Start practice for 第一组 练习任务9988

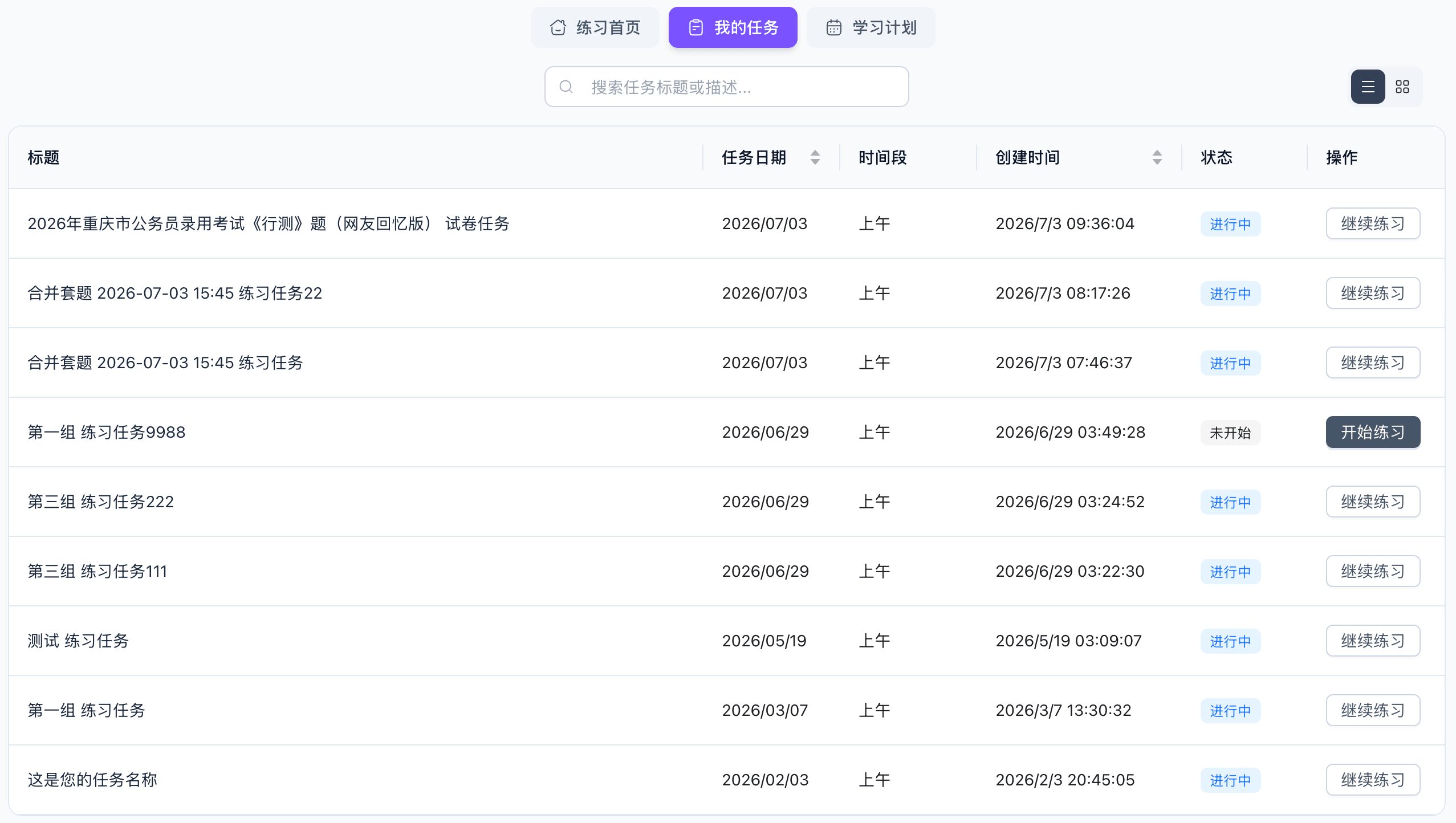pyautogui.click(x=1373, y=432)
